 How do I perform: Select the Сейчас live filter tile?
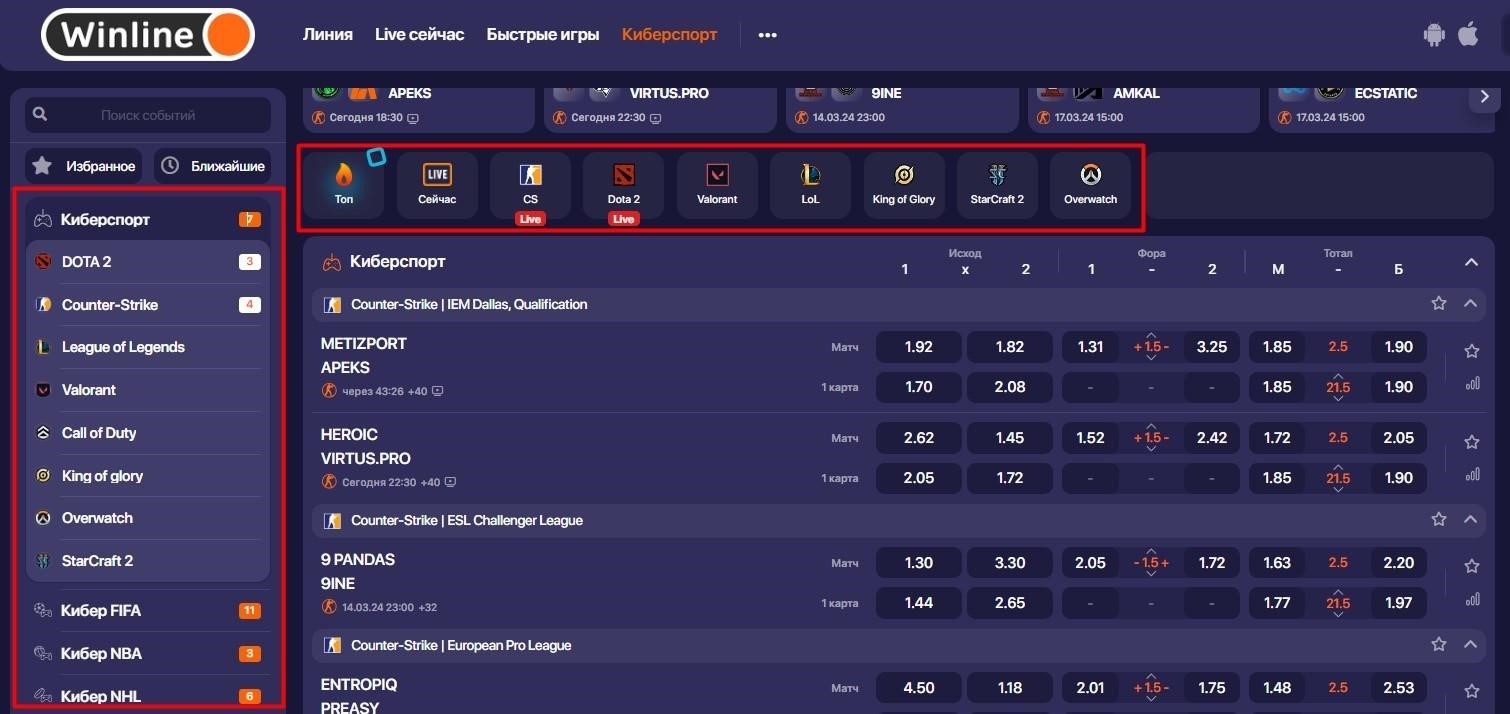(x=437, y=185)
